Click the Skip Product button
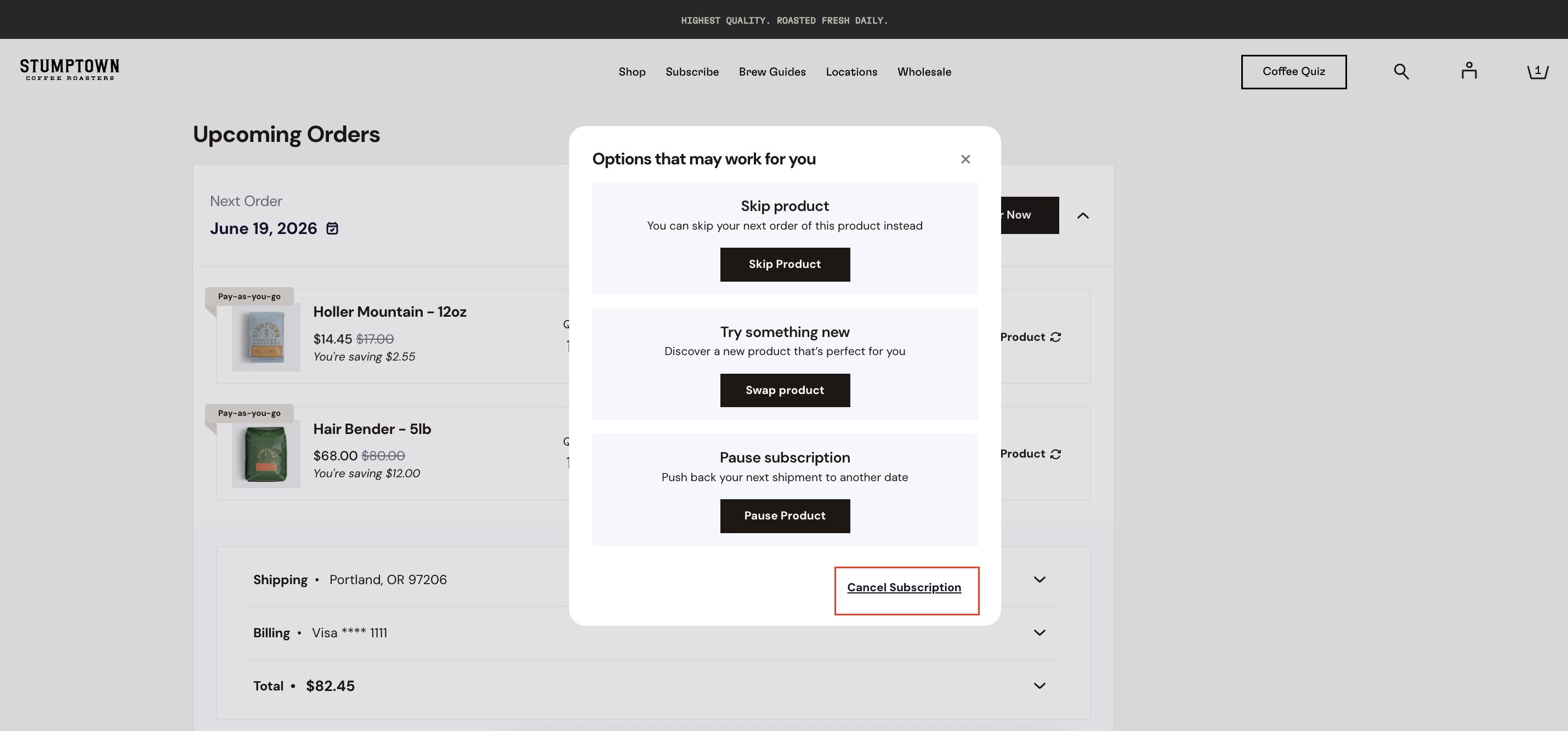The height and width of the screenshot is (731, 1568). [785, 265]
